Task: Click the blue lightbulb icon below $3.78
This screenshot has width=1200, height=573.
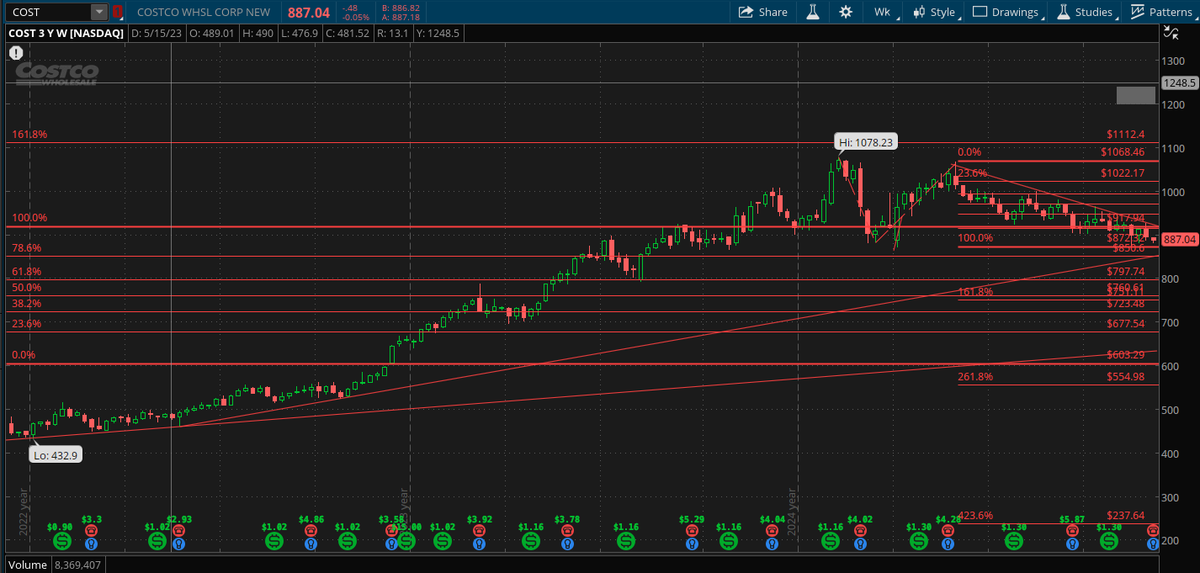Action: 567,543
